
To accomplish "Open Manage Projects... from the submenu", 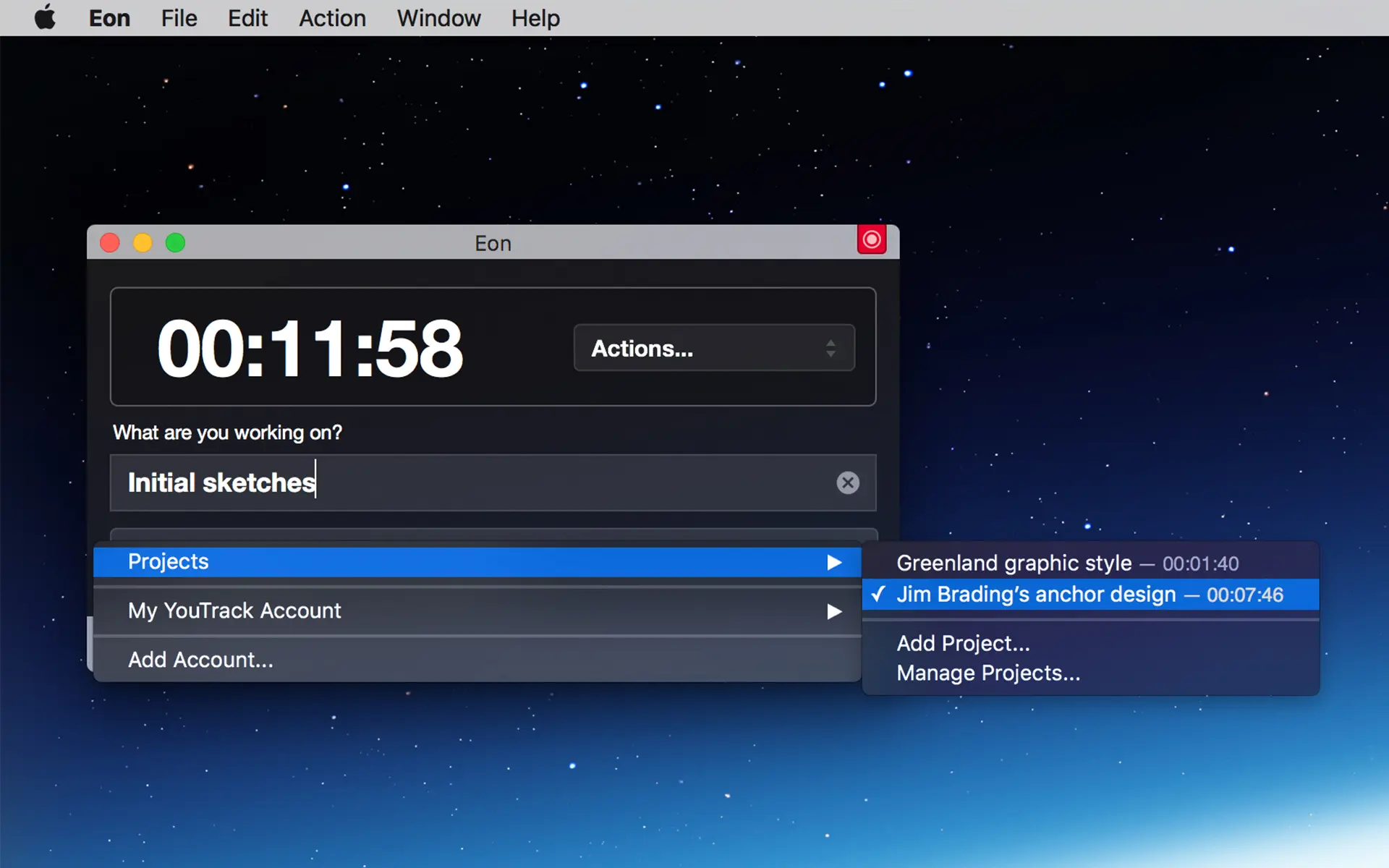I will pos(1091,673).
